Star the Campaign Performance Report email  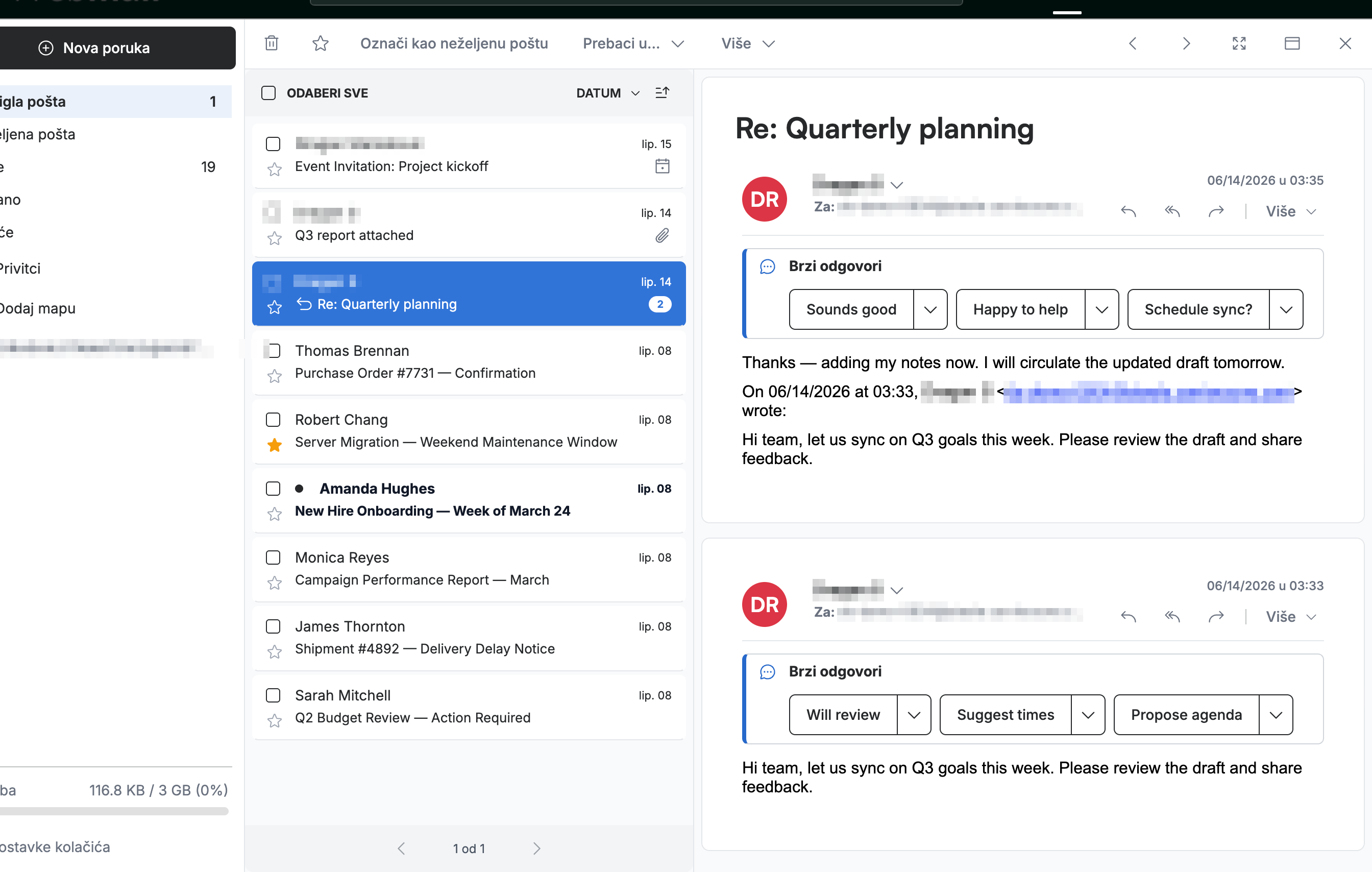275,583
